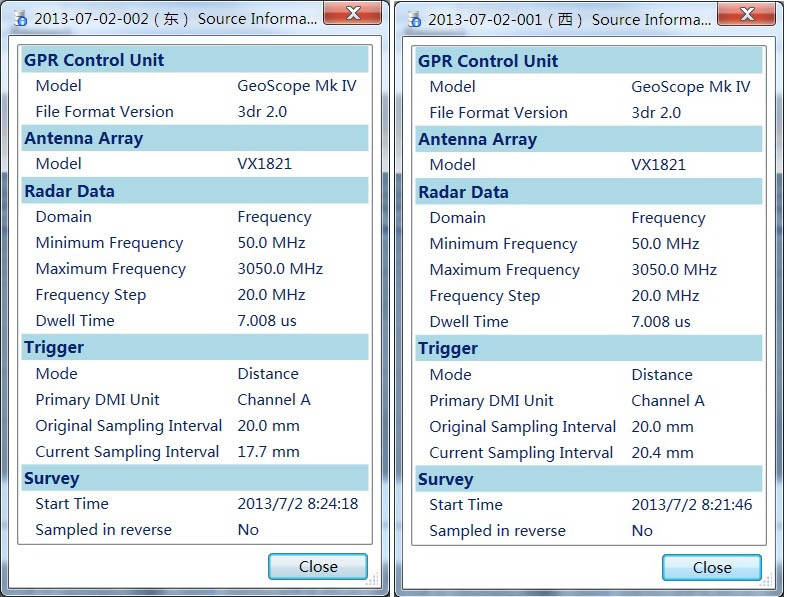Click GPR Control Unit header in the 002 dialog
This screenshot has height=597, width=787.
coord(94,60)
